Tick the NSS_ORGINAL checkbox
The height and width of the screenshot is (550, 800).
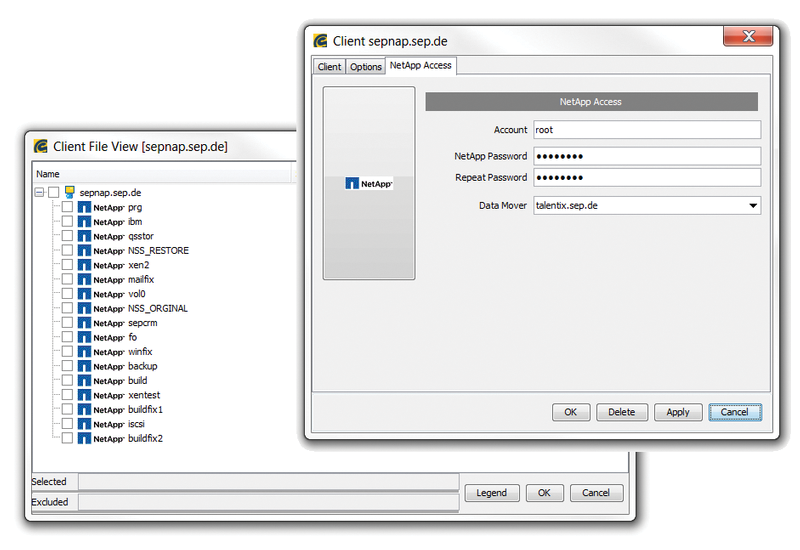pyautogui.click(x=67, y=308)
